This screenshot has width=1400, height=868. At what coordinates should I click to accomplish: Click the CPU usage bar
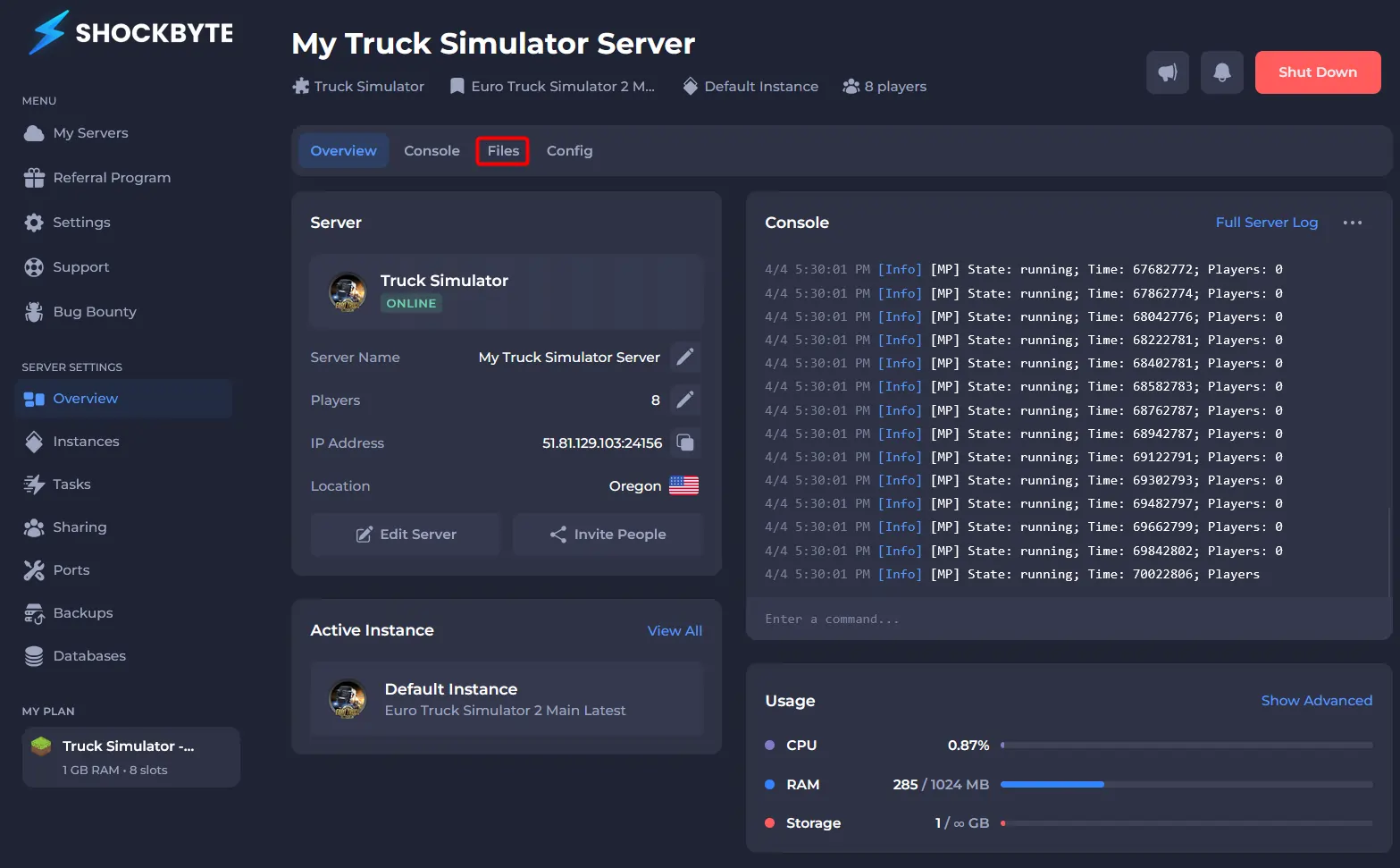click(x=1186, y=745)
